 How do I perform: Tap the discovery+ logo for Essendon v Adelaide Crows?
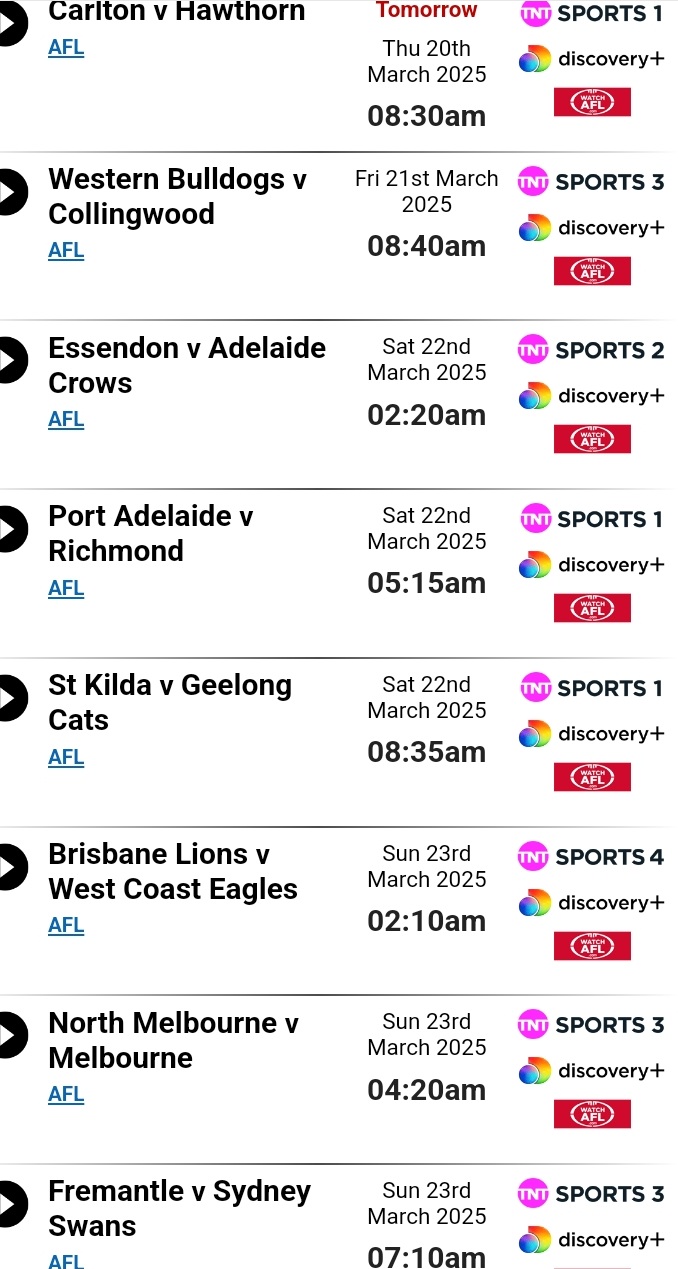click(591, 396)
